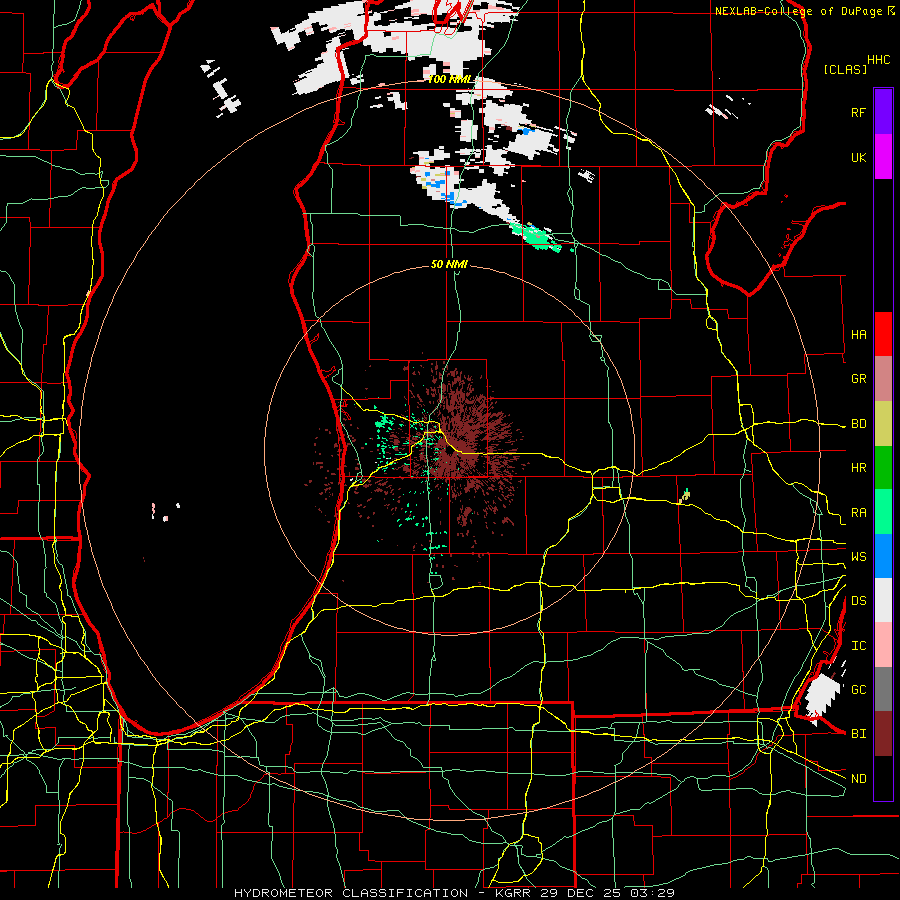This screenshot has height=900, width=900.
Task: Click the 'BI' legend label
Action: click(858, 734)
